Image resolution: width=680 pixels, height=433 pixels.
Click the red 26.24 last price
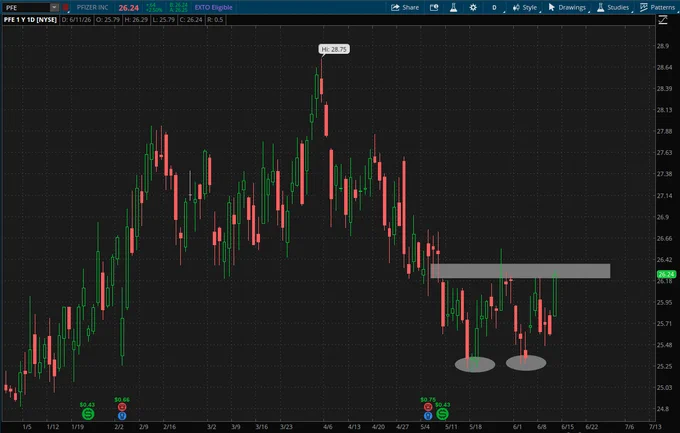128,8
